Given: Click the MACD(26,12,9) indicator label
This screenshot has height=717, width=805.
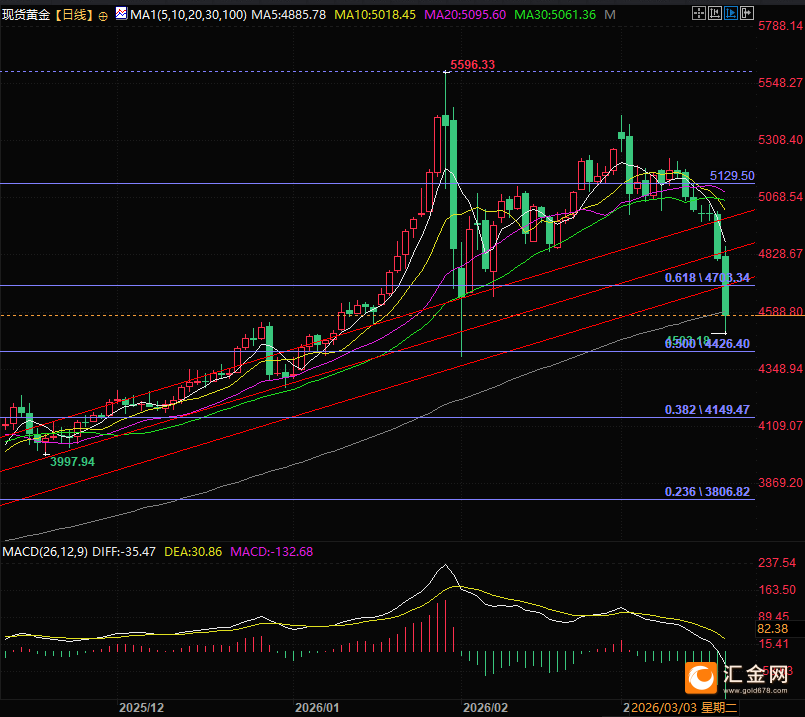Looking at the screenshot, I should click(x=46, y=551).
